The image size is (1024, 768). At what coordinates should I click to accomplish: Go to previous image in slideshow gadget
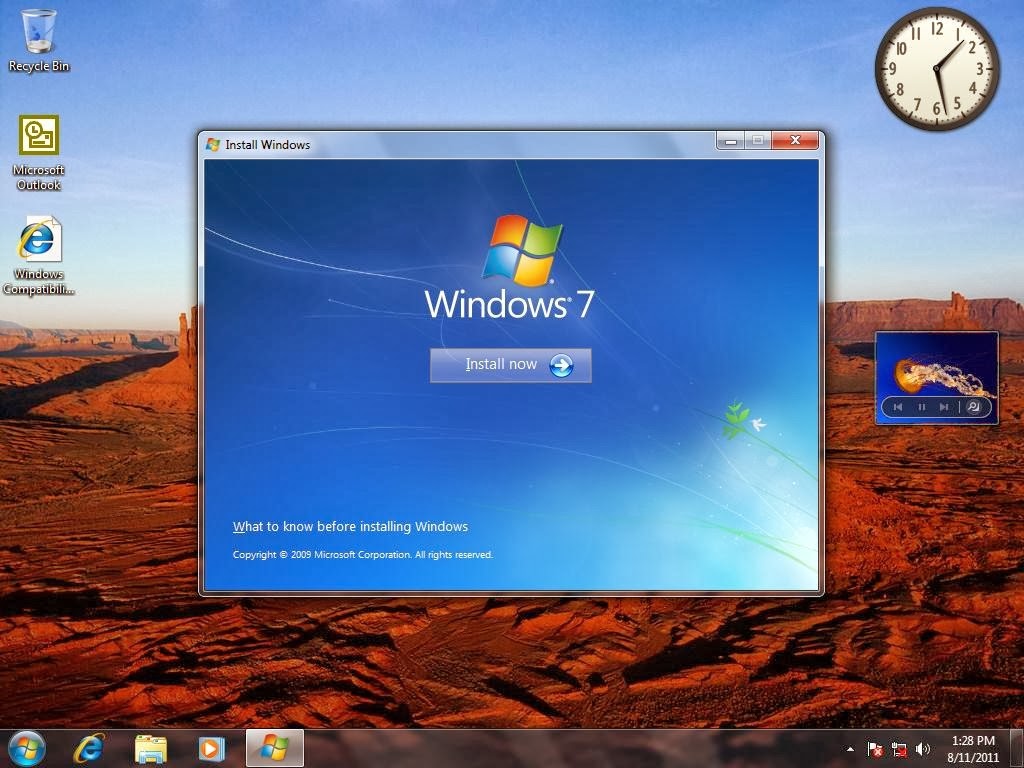coord(899,406)
